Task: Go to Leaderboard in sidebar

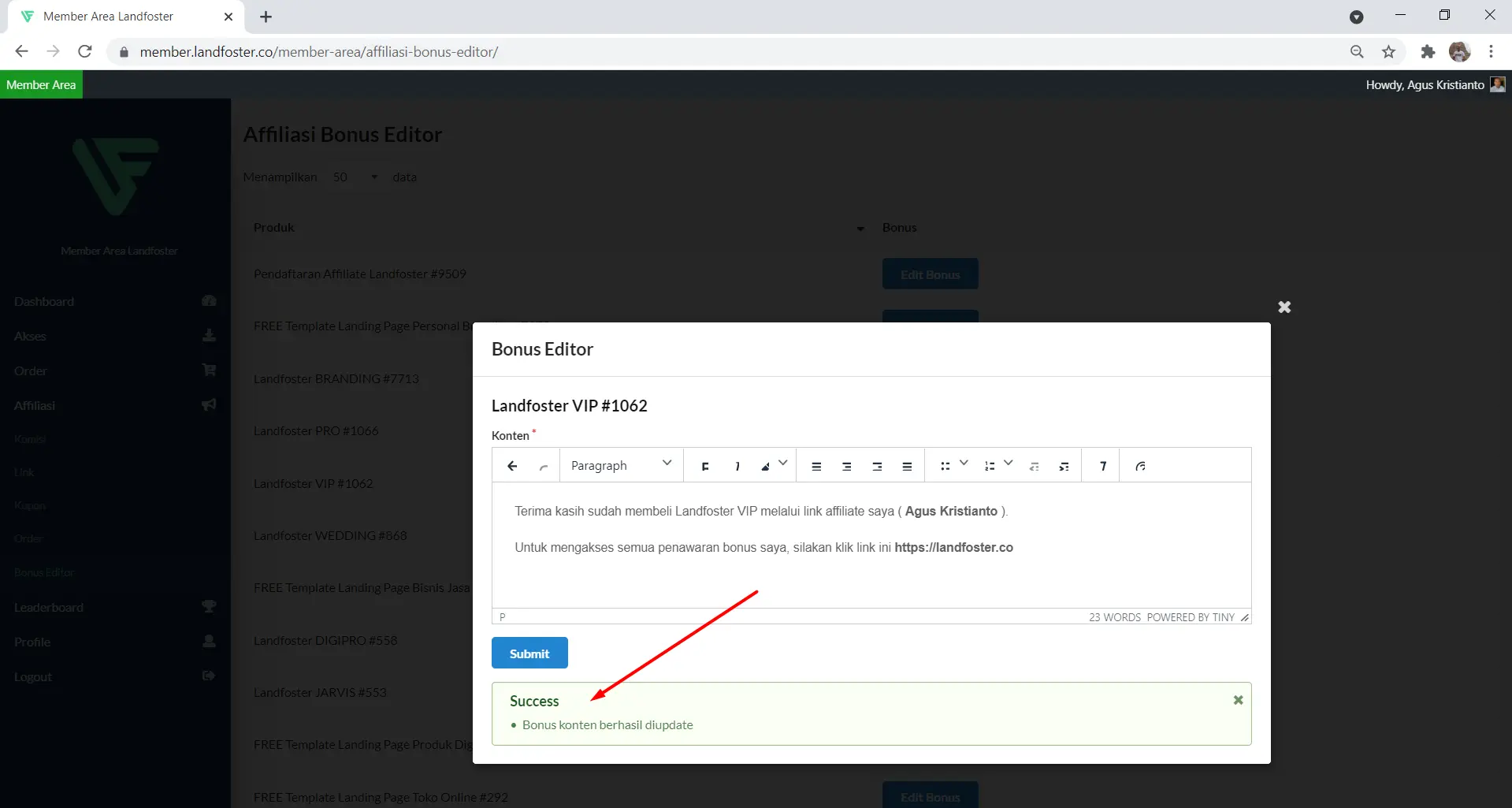Action: [49, 608]
